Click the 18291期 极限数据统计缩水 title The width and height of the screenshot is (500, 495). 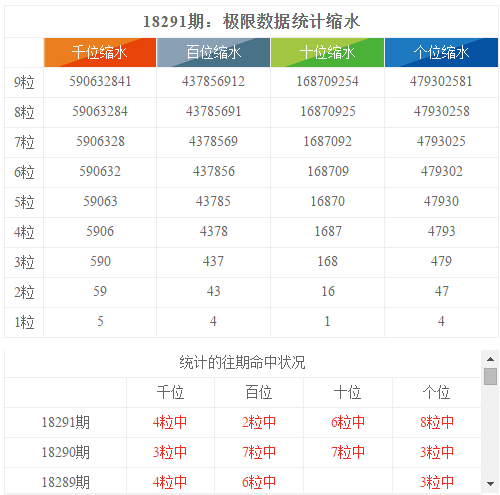(251, 22)
